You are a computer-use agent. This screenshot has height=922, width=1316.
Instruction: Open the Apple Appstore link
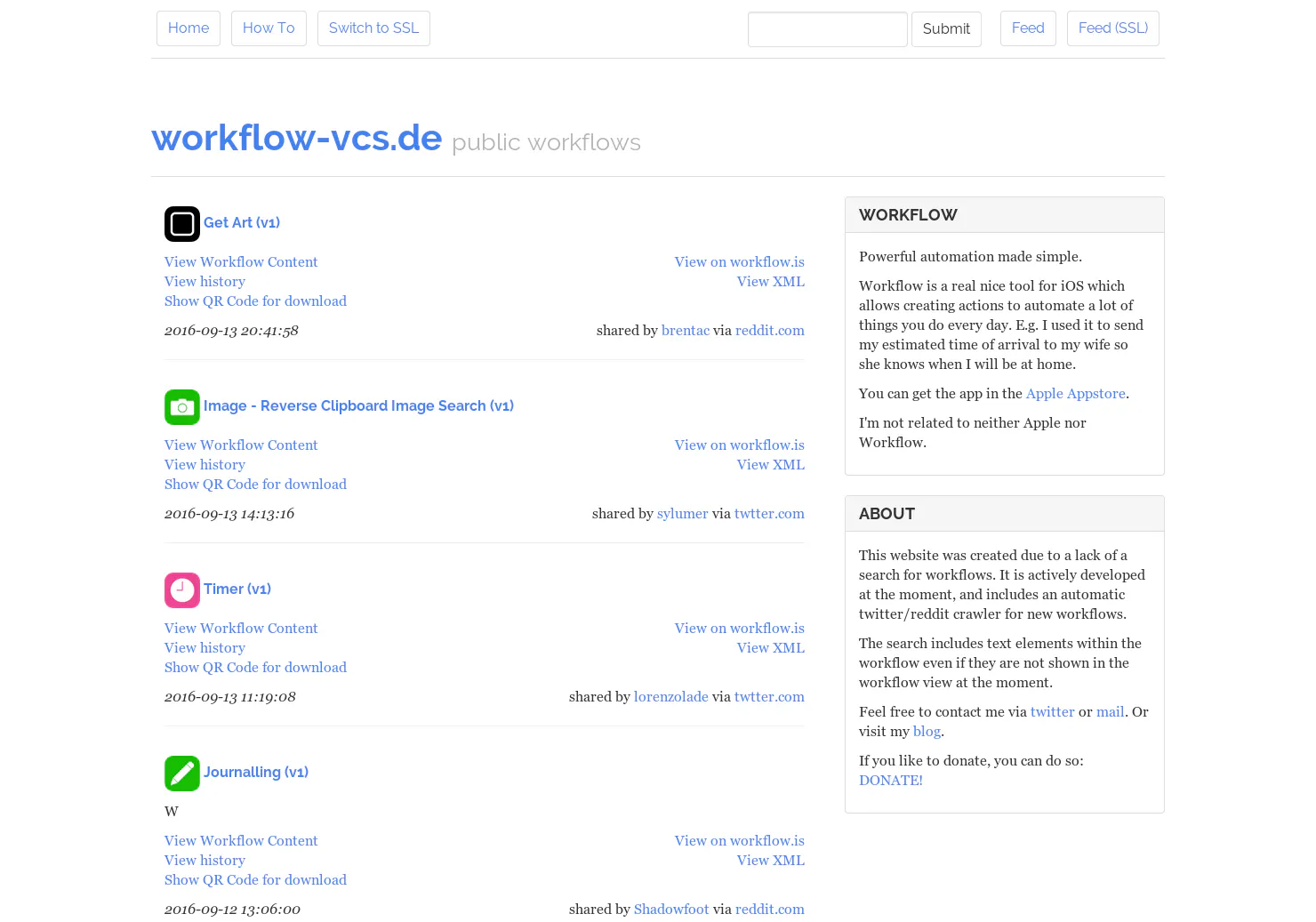click(x=1076, y=393)
